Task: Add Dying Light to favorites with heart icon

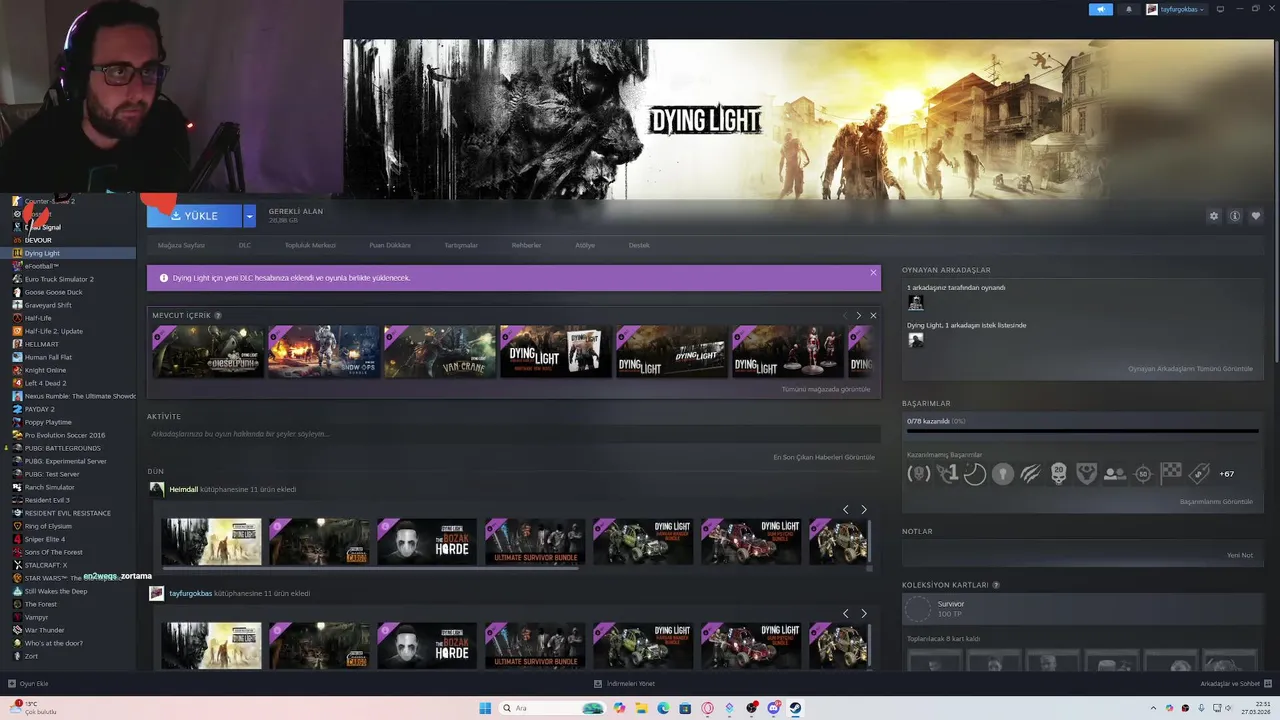Action: [x=1256, y=216]
